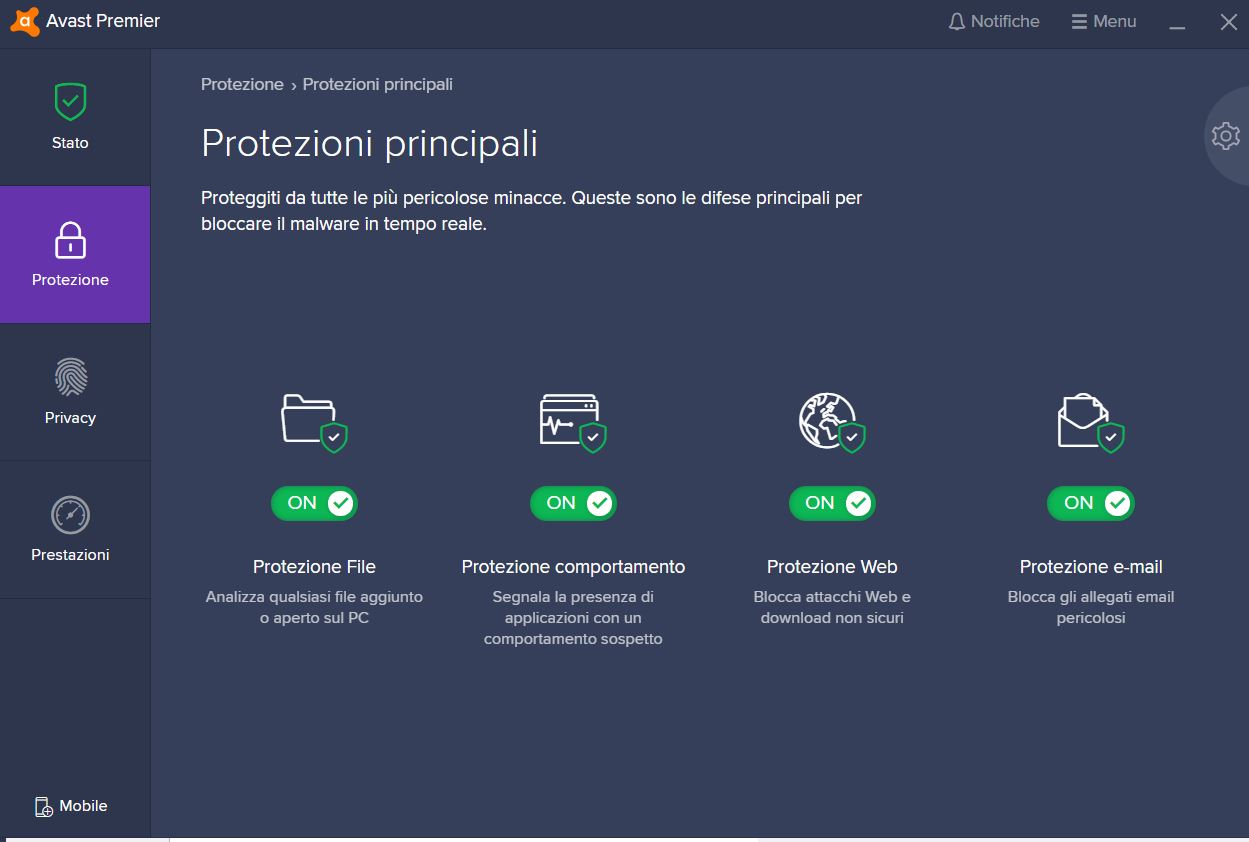Click Protezioni principali breadcrumb item
Viewport: 1249px width, 842px height.
[378, 85]
